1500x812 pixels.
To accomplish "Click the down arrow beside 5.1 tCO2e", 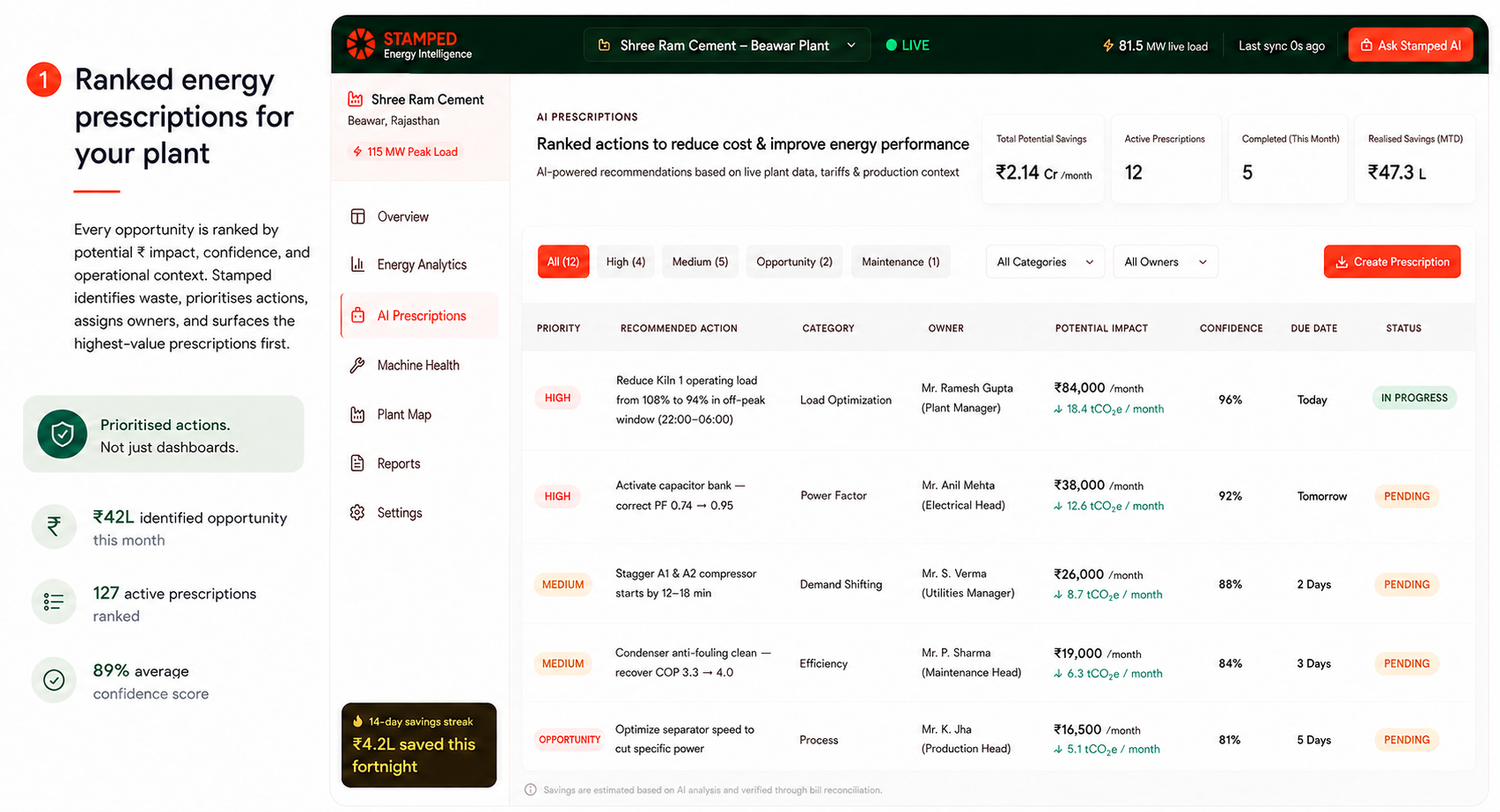I will 1058,750.
